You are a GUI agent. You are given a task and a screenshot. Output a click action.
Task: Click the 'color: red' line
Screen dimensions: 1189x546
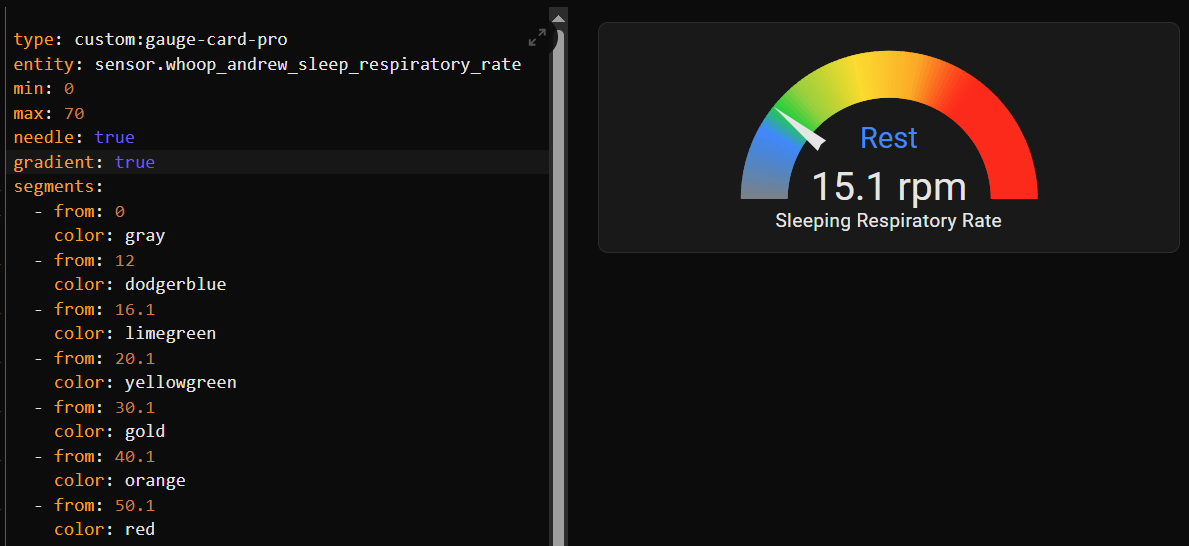click(x=105, y=529)
